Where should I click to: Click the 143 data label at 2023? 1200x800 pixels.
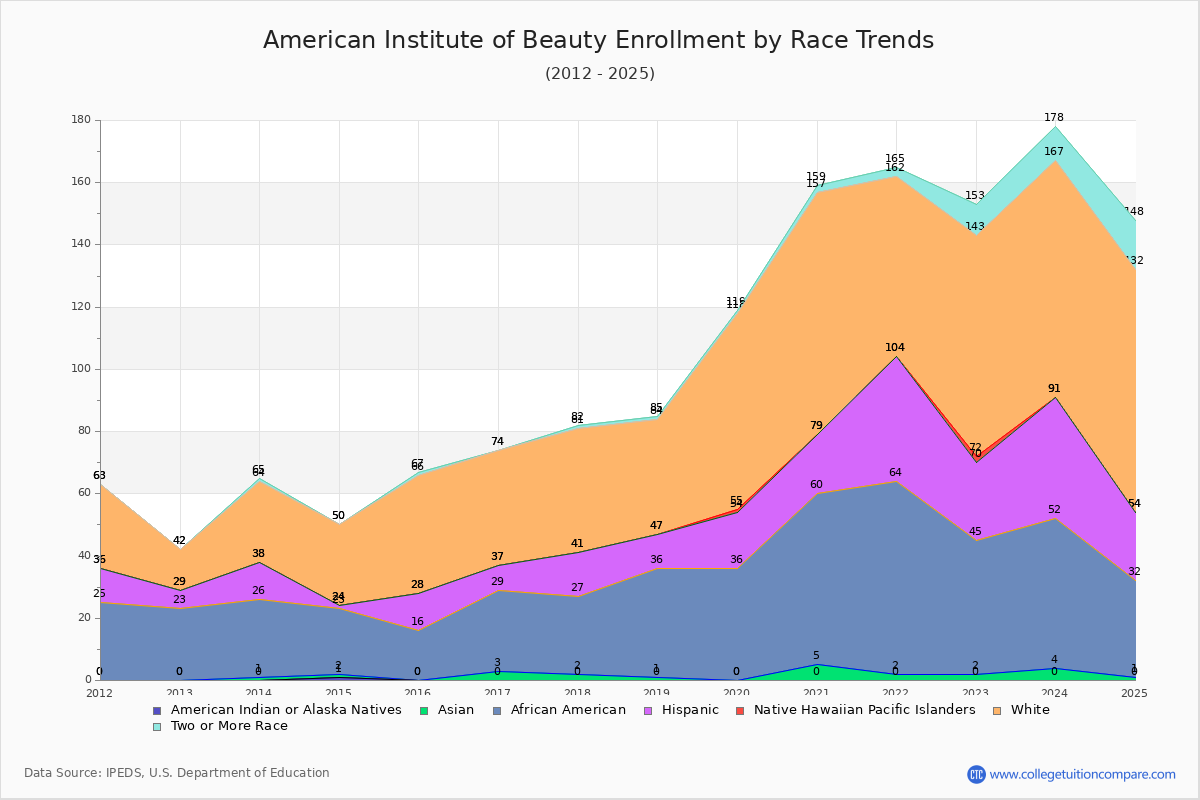tap(975, 227)
